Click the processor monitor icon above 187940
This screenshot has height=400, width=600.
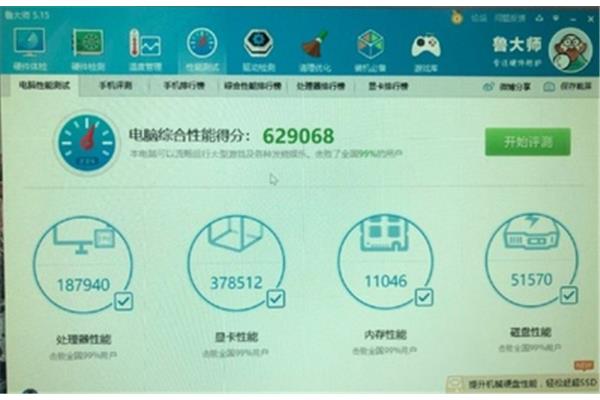pyautogui.click(x=85, y=239)
